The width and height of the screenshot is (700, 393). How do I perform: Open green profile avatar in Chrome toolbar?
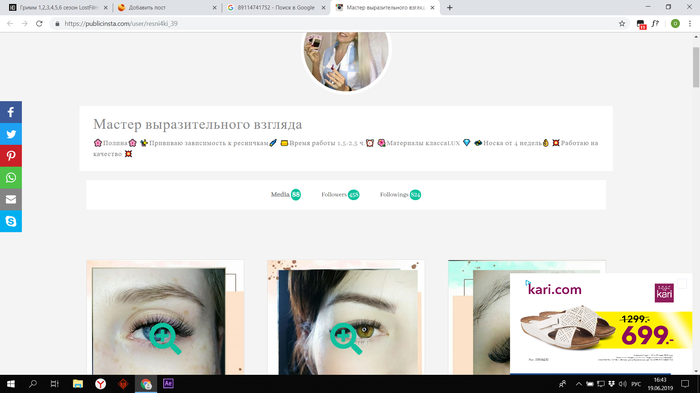[675, 24]
